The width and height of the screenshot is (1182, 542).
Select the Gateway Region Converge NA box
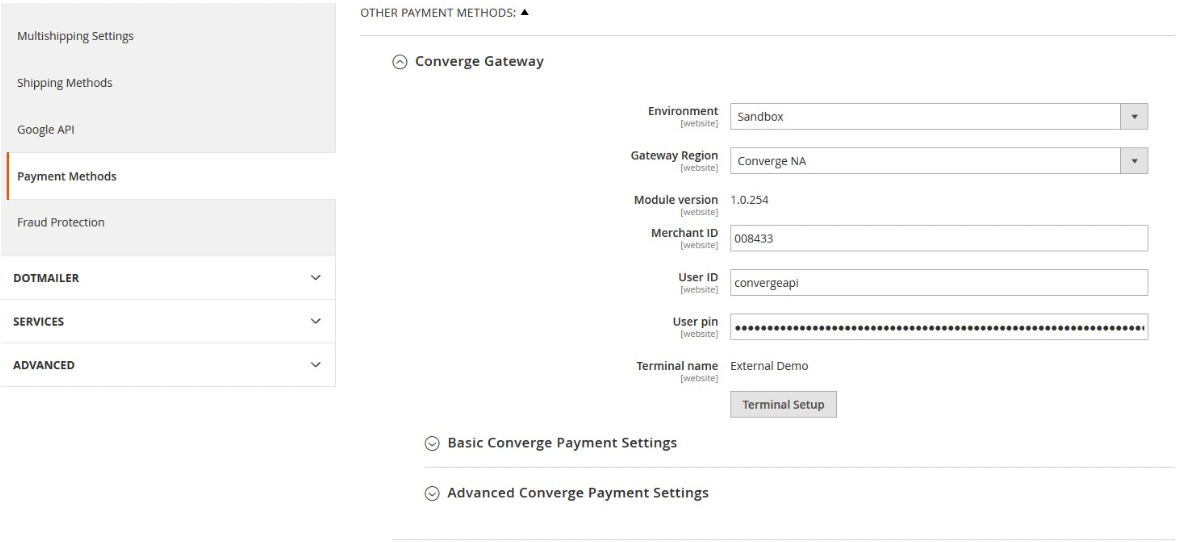(x=939, y=161)
